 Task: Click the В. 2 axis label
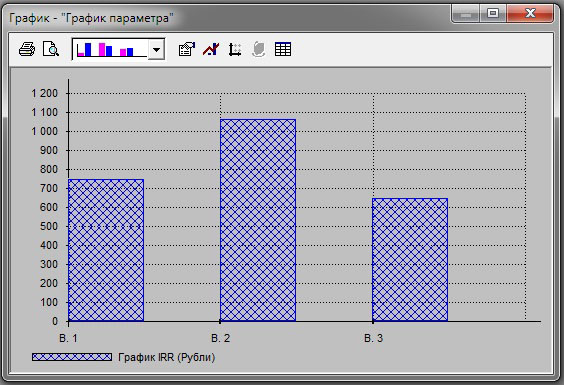[220, 338]
